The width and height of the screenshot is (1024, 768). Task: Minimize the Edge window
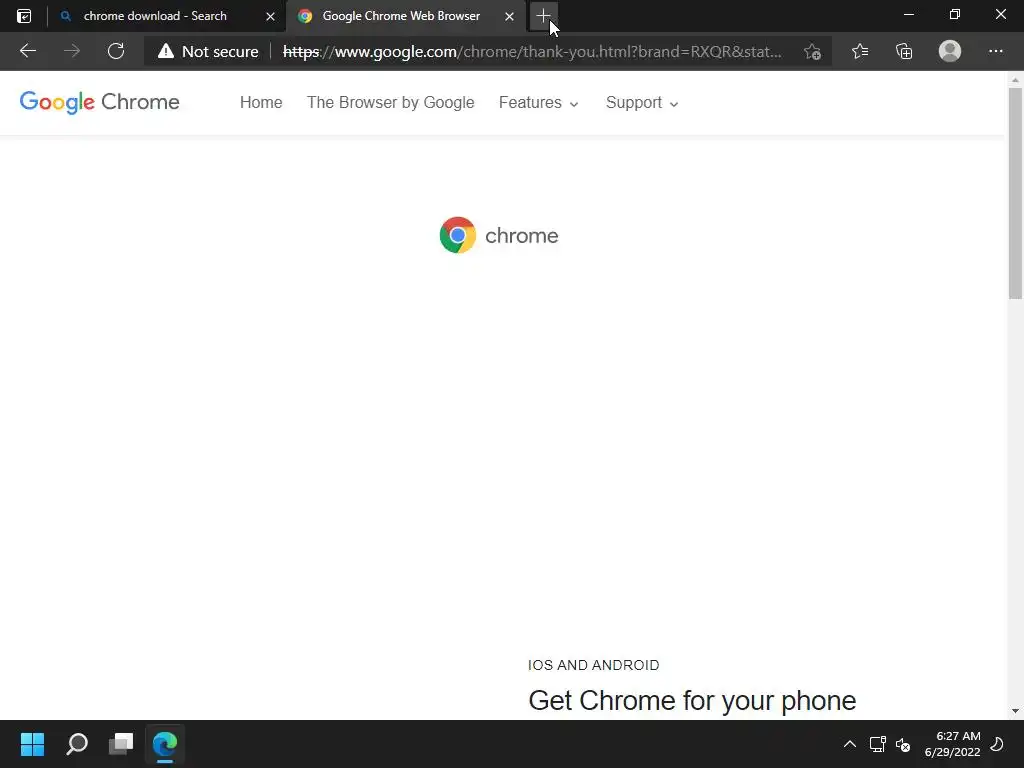[908, 14]
